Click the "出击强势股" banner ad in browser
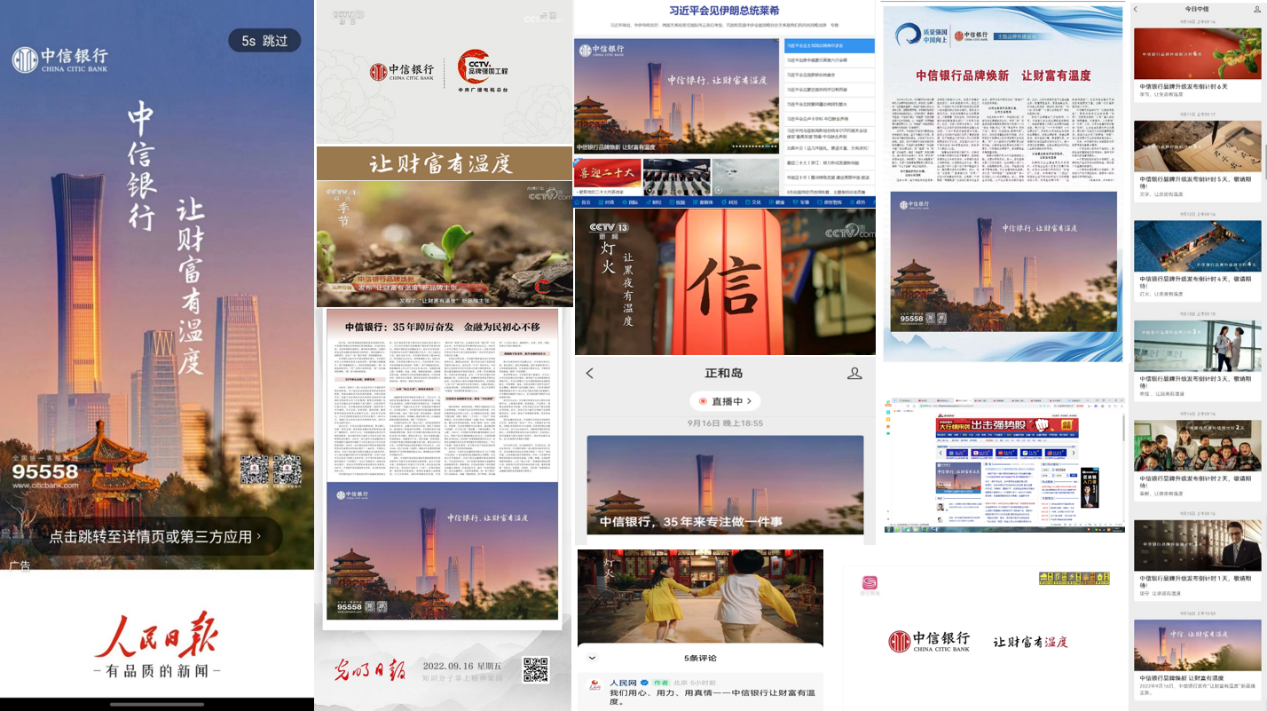The width and height of the screenshot is (1267, 711). [x=1007, y=426]
